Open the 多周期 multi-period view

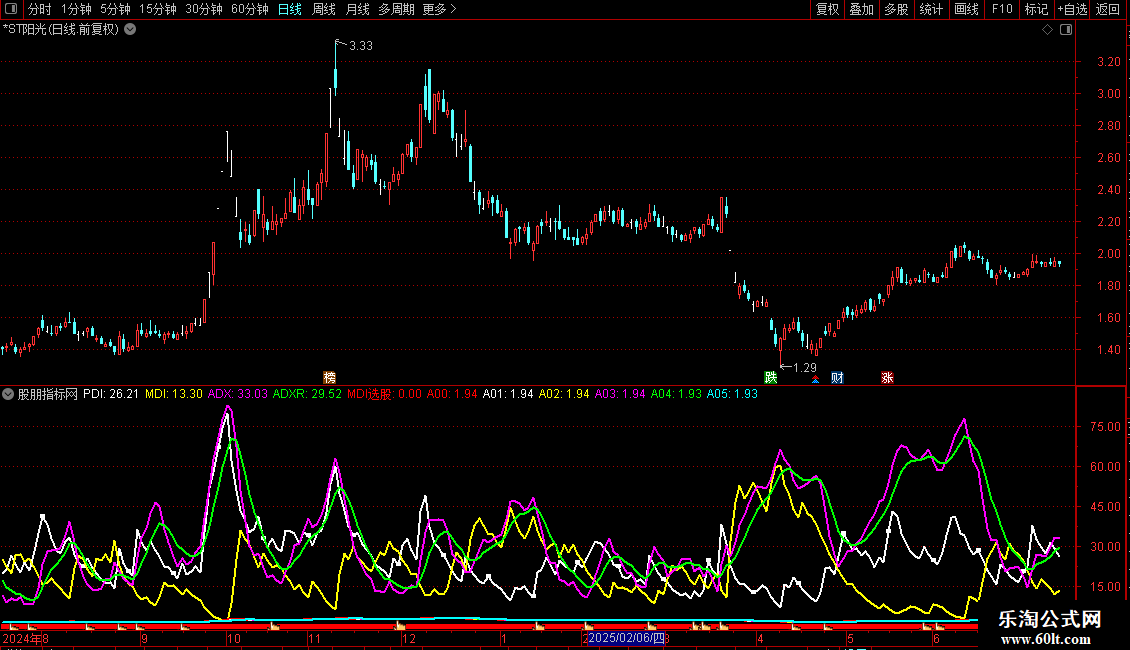(x=396, y=9)
